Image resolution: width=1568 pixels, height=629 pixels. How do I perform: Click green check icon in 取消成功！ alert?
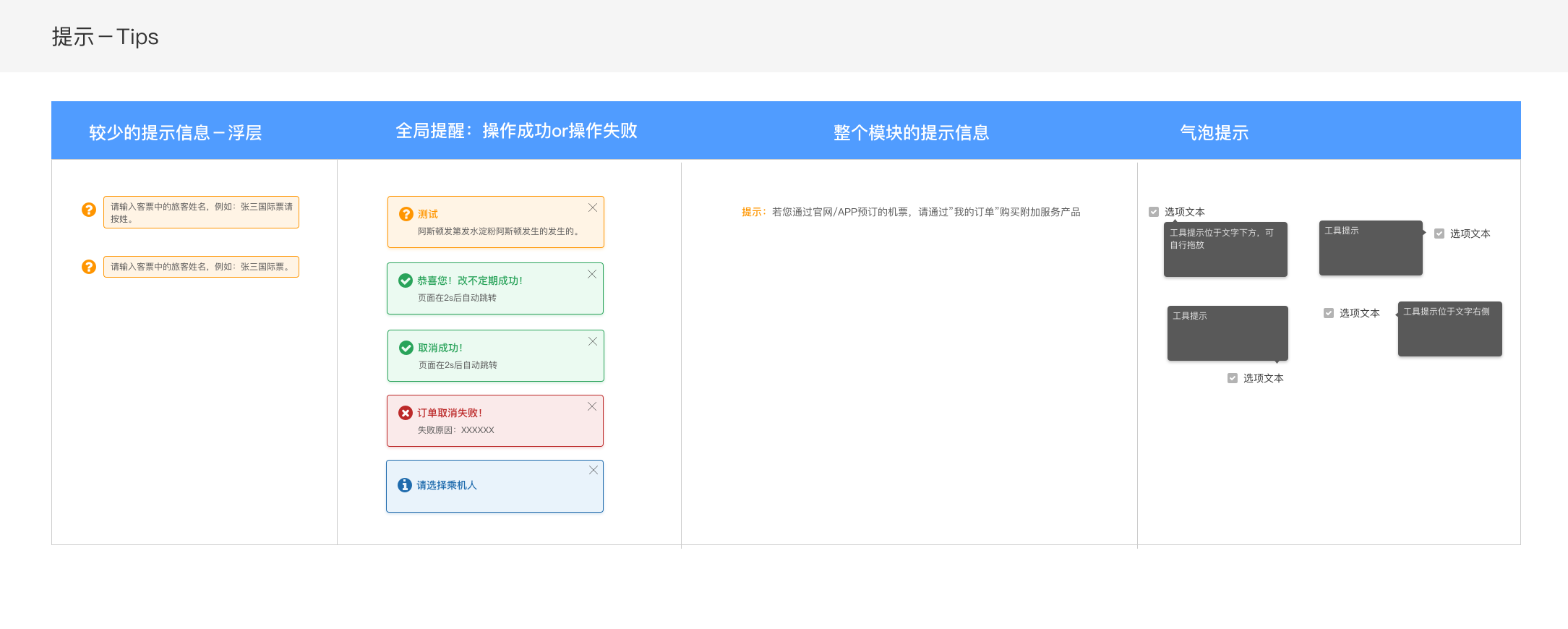[406, 348]
